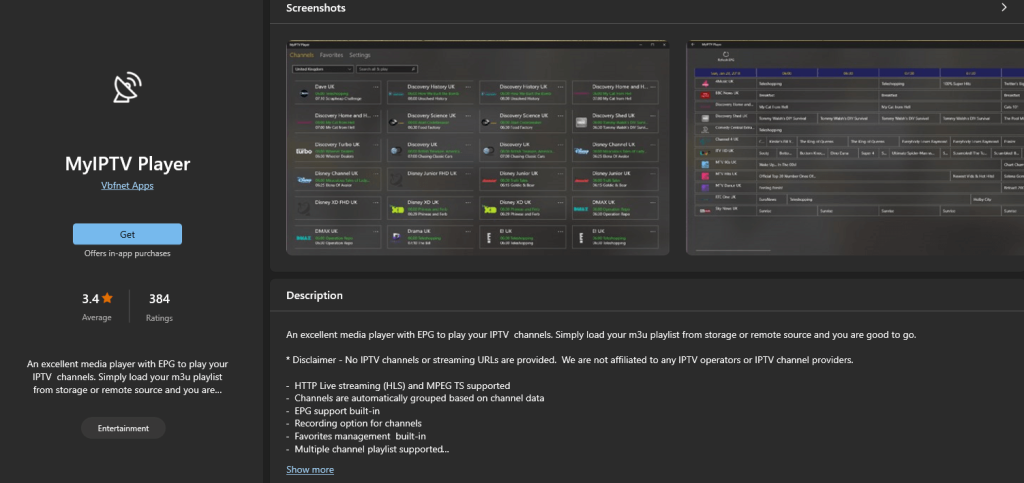
Task: Open the Vbfnet Apps publisher link
Action: [127, 186]
